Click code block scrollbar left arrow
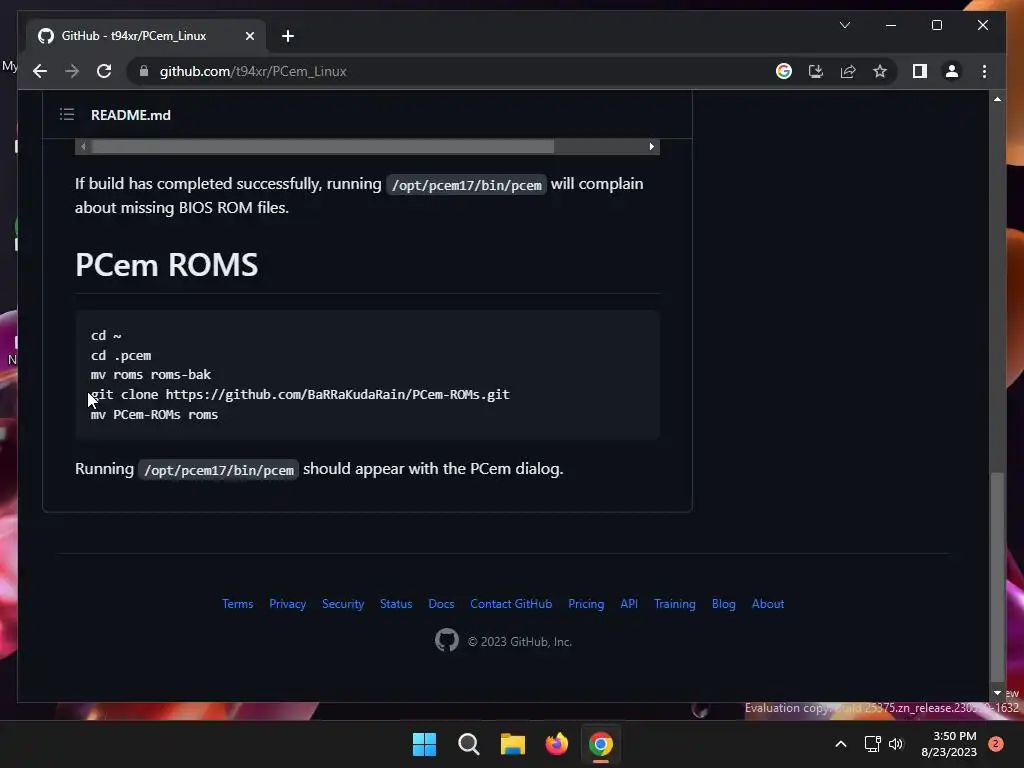This screenshot has width=1024, height=768. 83,146
